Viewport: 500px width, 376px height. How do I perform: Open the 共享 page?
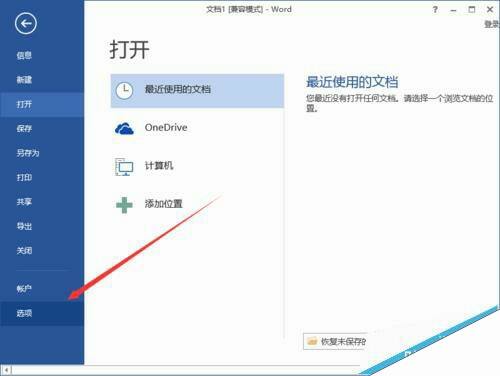click(42, 202)
